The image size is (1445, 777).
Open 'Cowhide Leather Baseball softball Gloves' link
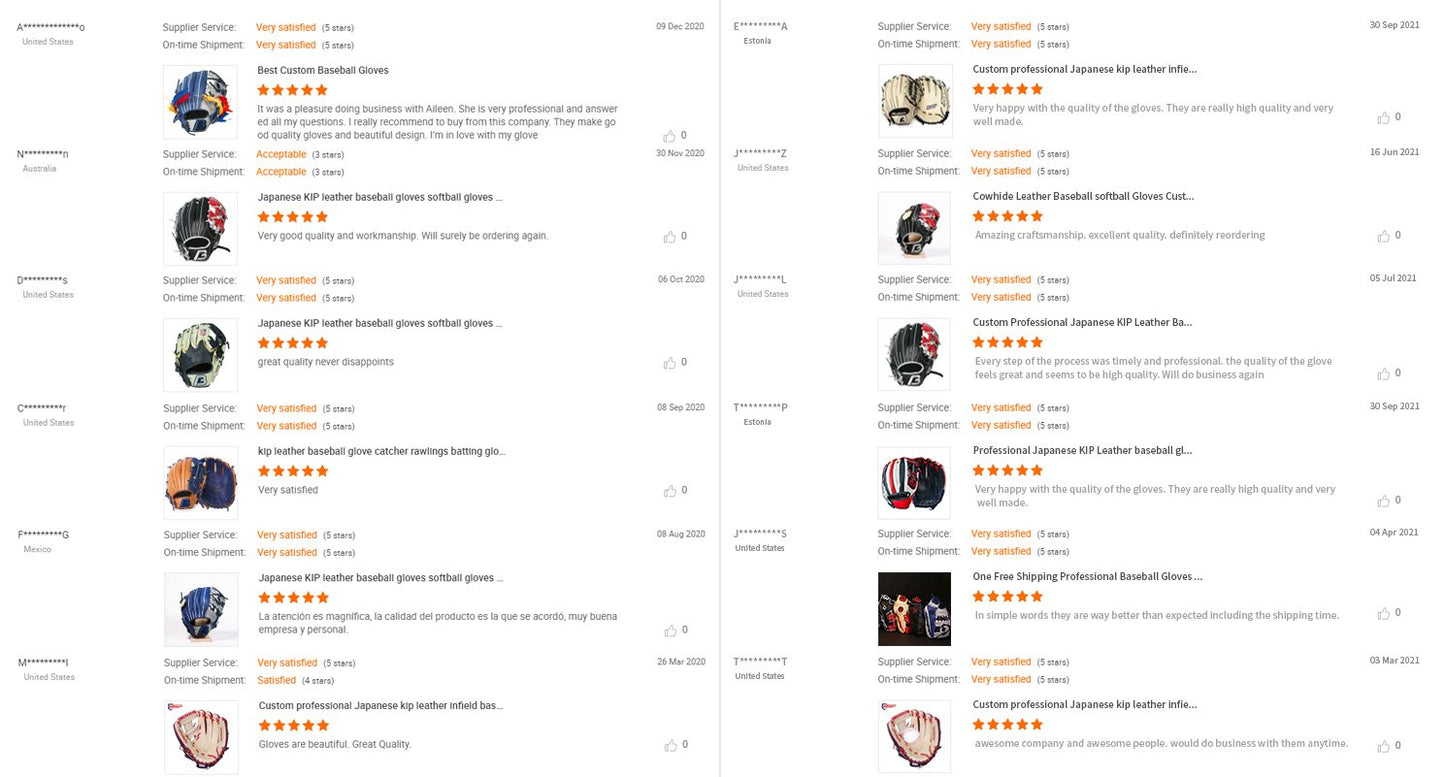(1083, 196)
